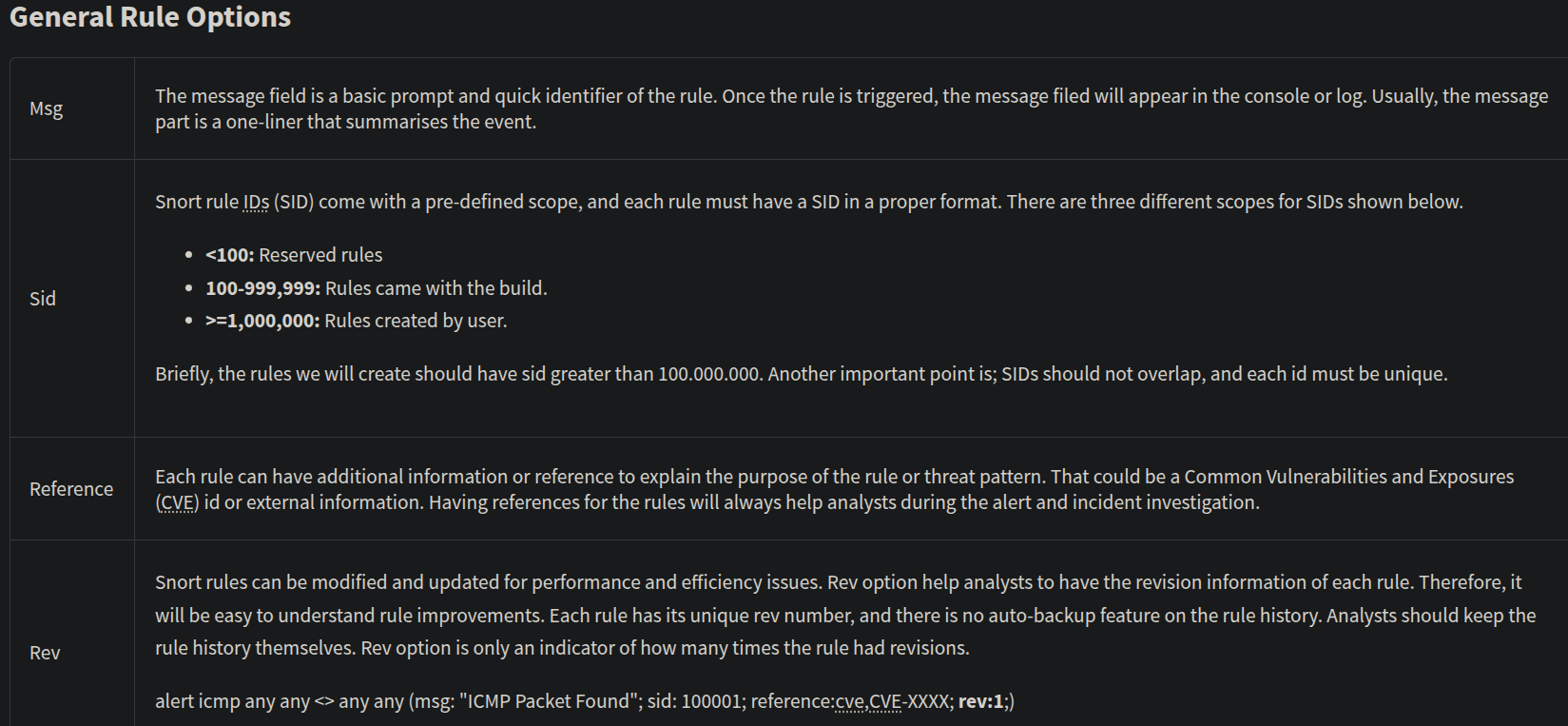Click the paragraph starting "Each rule can have"
This screenshot has height=726, width=1568.
click(x=834, y=489)
